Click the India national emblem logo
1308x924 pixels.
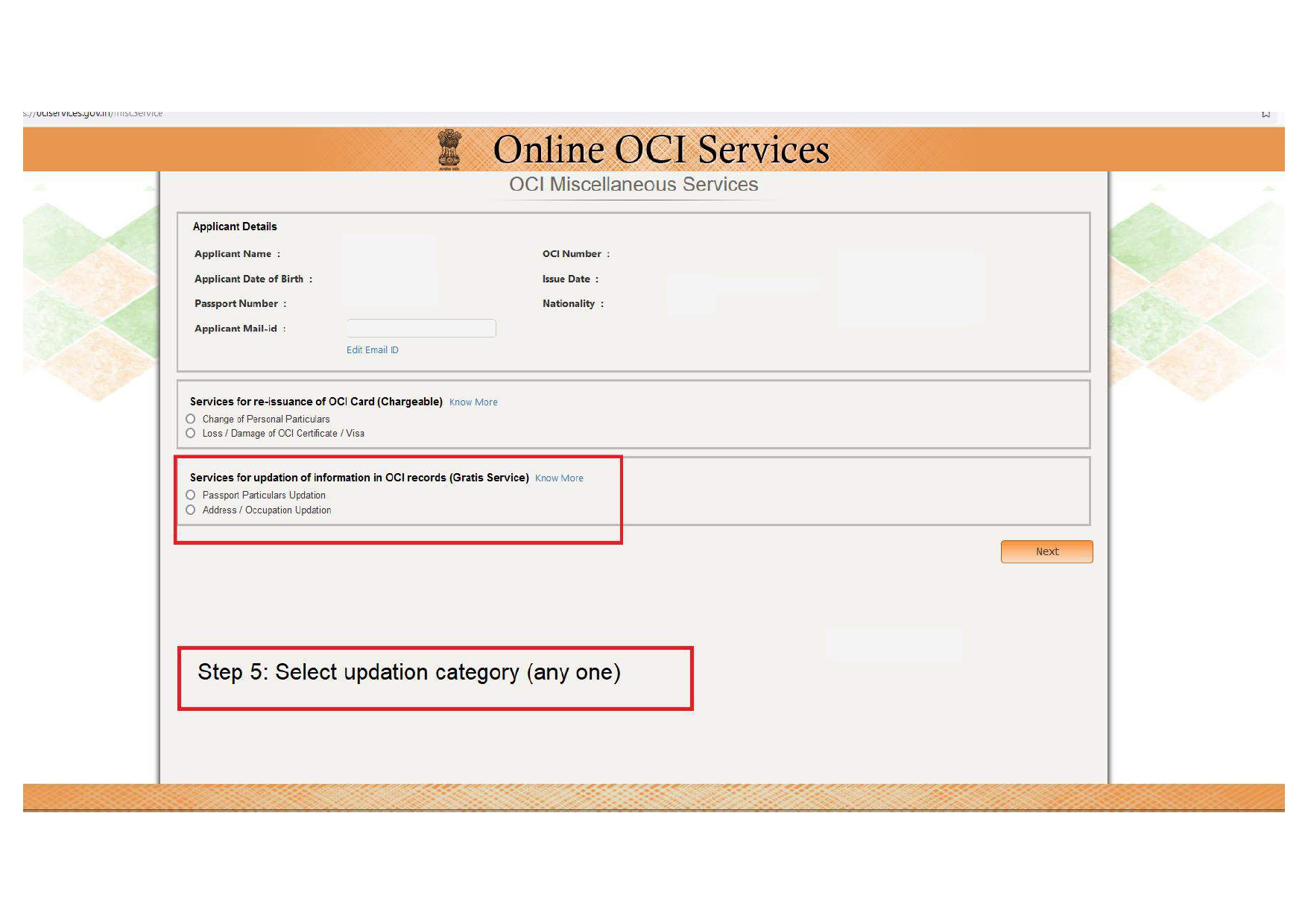pos(449,149)
